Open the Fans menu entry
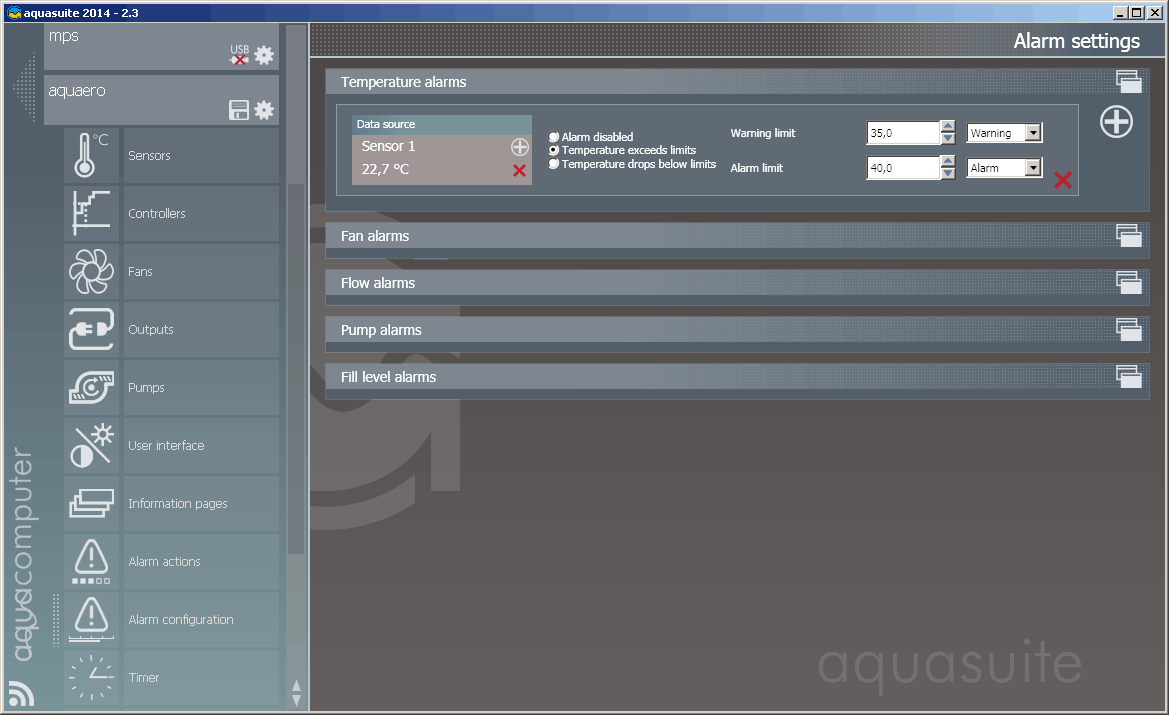Screen dimensions: 1169x715 pyautogui.click(x=201, y=271)
